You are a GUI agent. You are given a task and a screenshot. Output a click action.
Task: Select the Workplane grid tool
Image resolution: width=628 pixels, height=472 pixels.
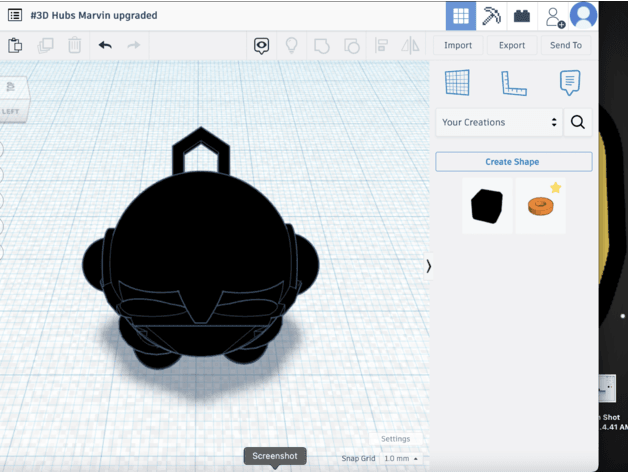457,83
